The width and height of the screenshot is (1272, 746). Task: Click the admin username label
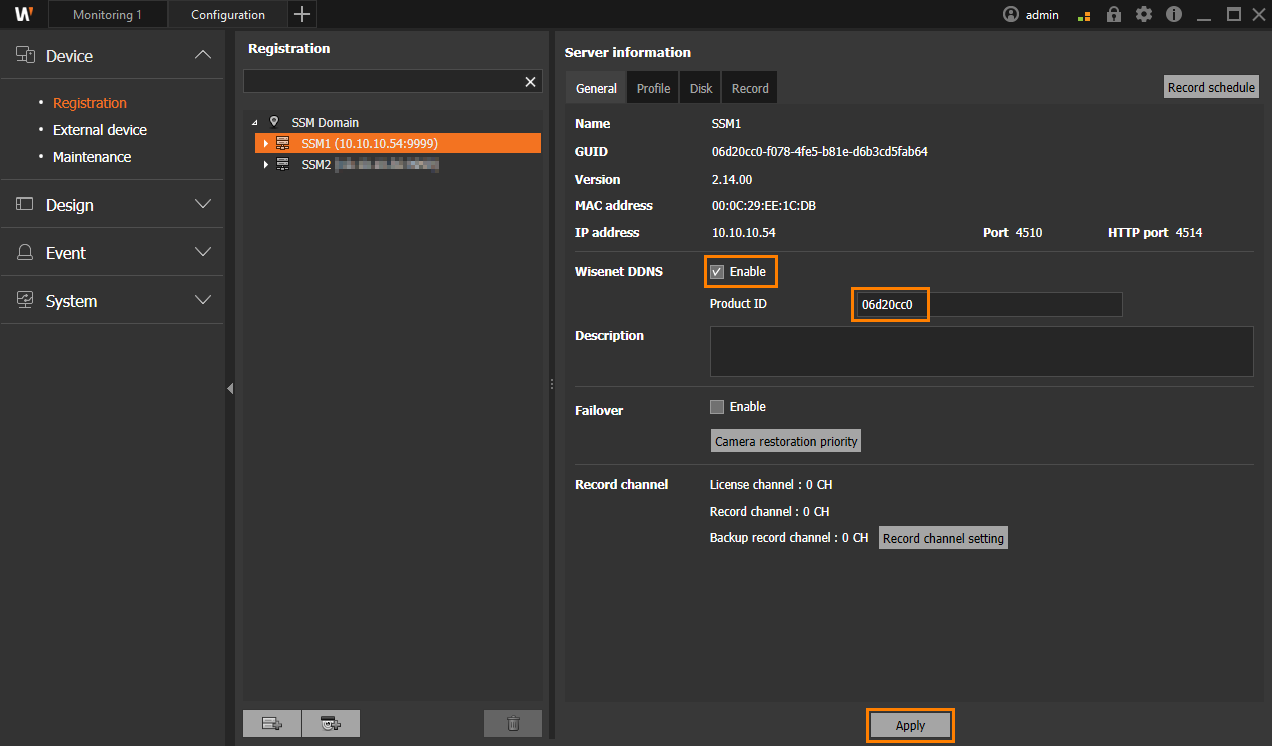pyautogui.click(x=1042, y=15)
